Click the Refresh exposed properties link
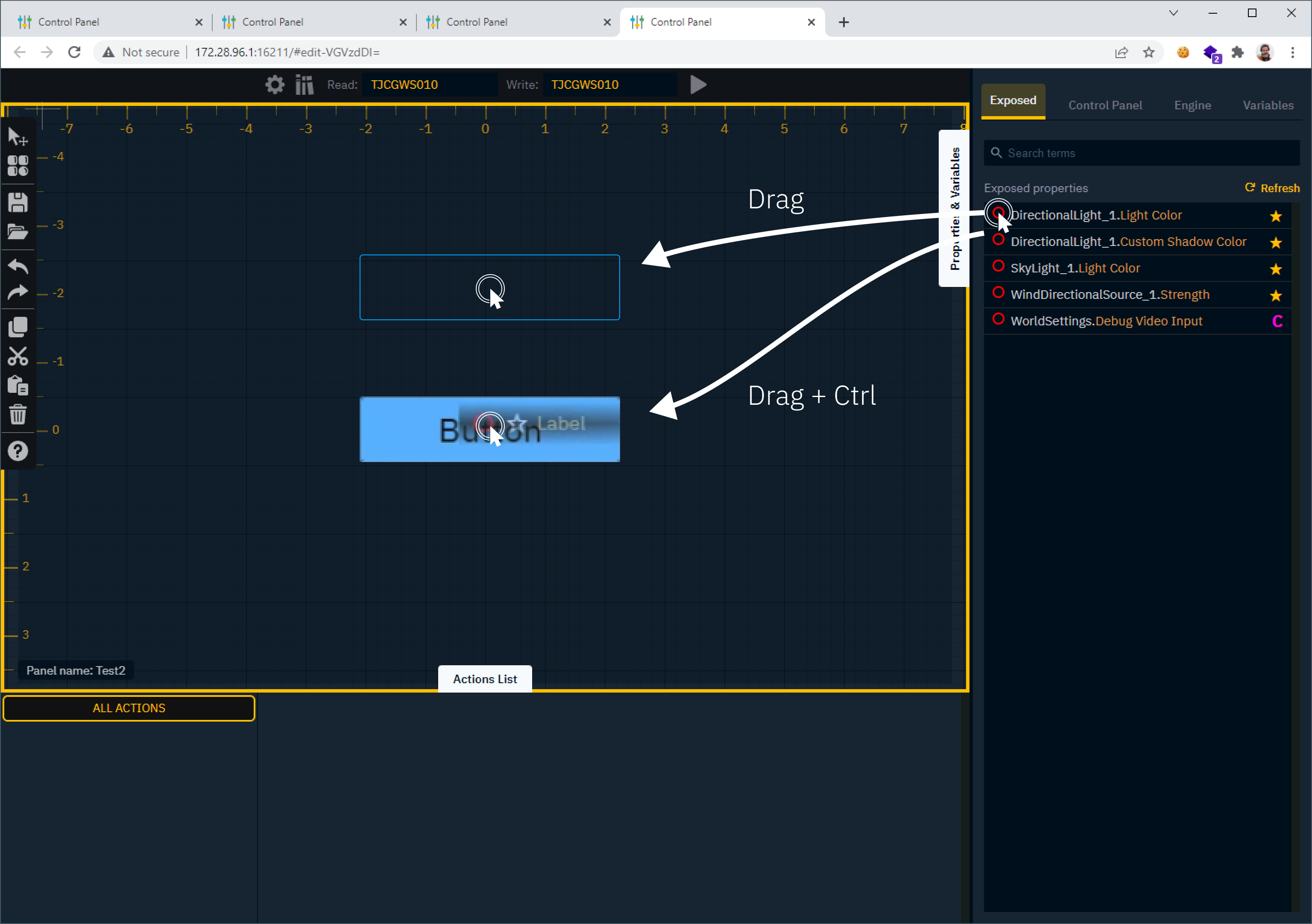Viewport: 1312px width, 924px height. click(1273, 188)
